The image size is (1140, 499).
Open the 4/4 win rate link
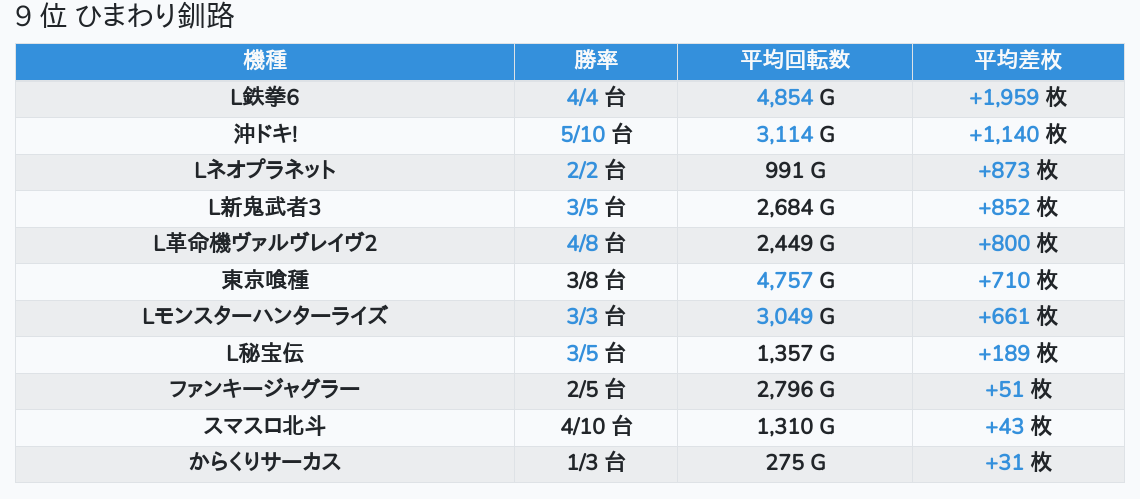pos(581,98)
